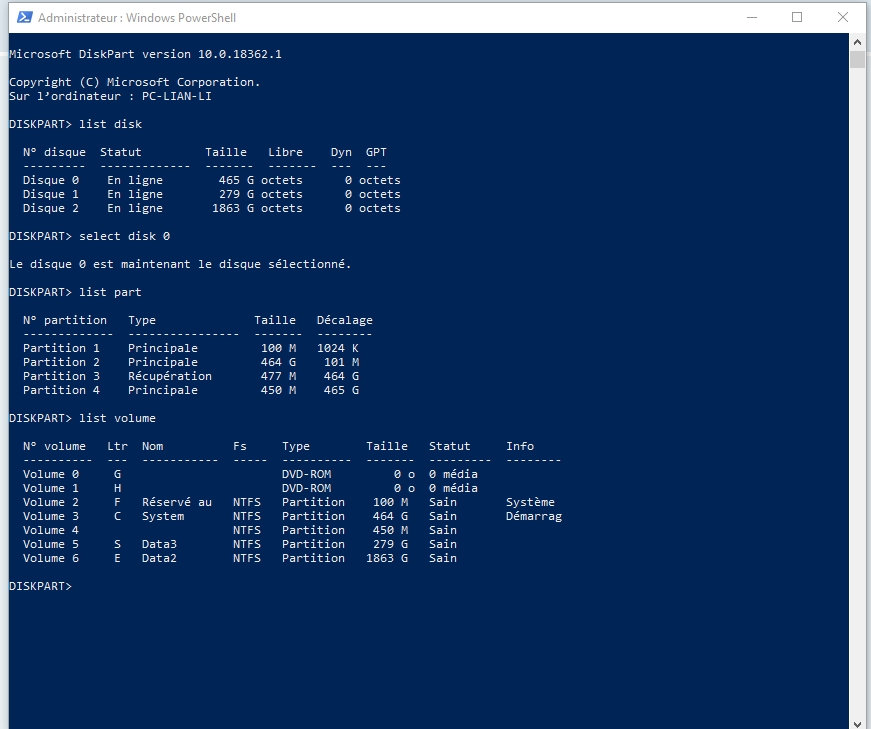Click the 'System' volume name

point(163,516)
